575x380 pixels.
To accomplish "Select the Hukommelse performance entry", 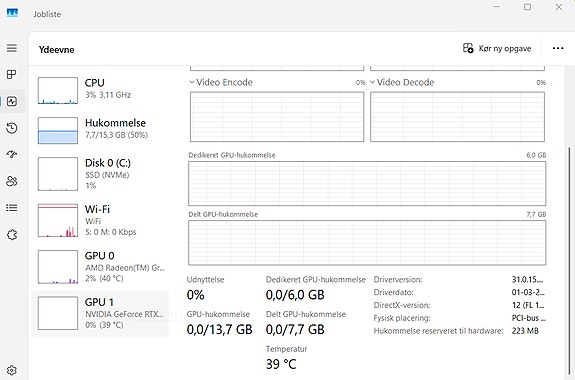I will coord(100,131).
